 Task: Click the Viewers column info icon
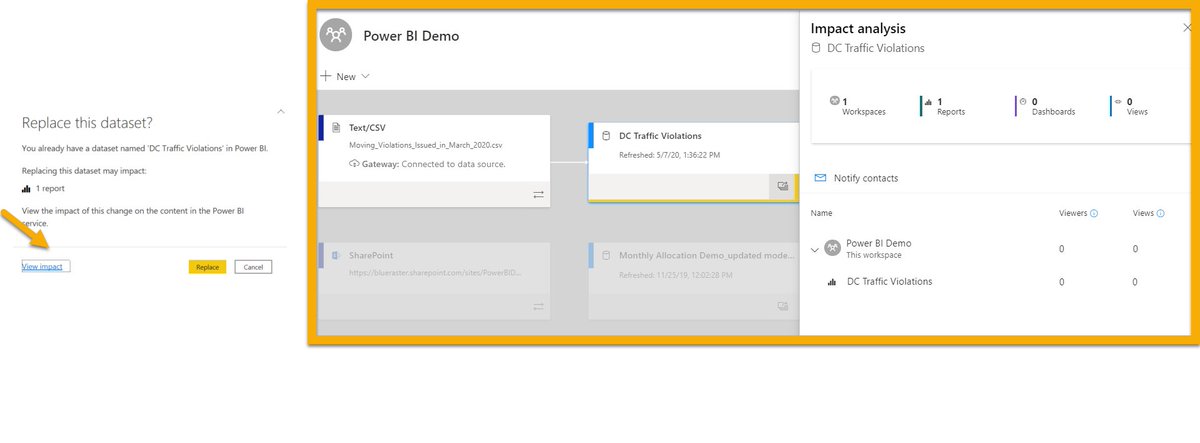click(1093, 213)
